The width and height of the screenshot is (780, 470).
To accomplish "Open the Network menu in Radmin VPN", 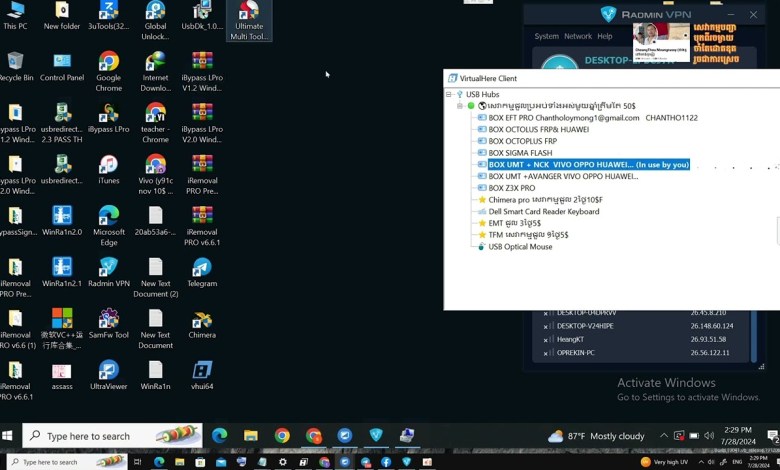I will coord(578,36).
